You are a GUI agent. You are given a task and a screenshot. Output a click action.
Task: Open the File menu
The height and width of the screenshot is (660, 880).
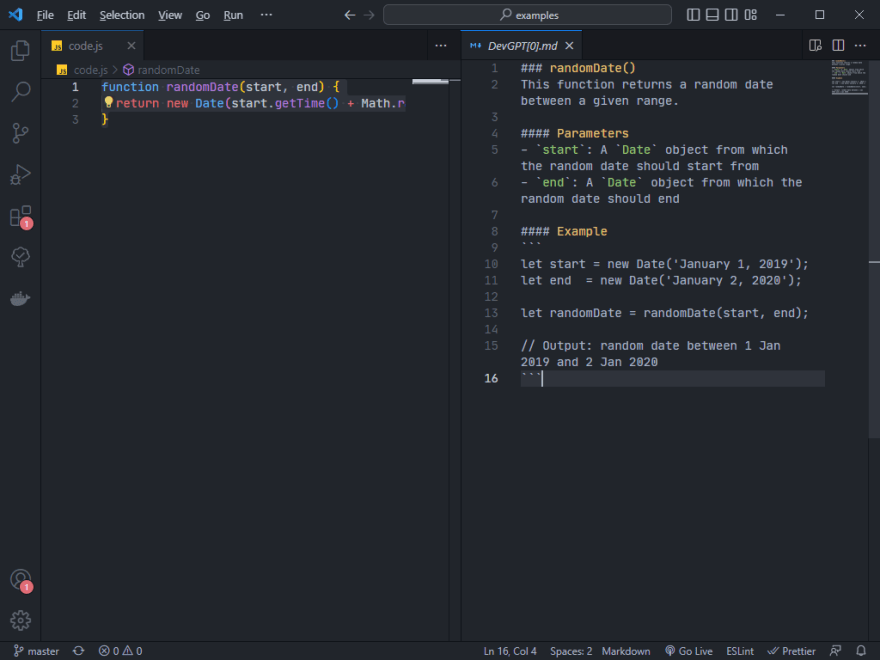(45, 15)
